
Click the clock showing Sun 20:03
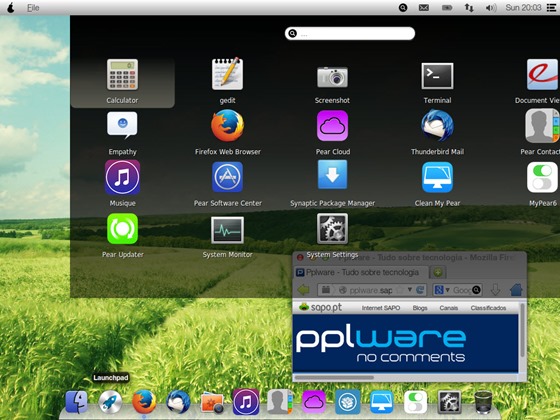tap(523, 8)
